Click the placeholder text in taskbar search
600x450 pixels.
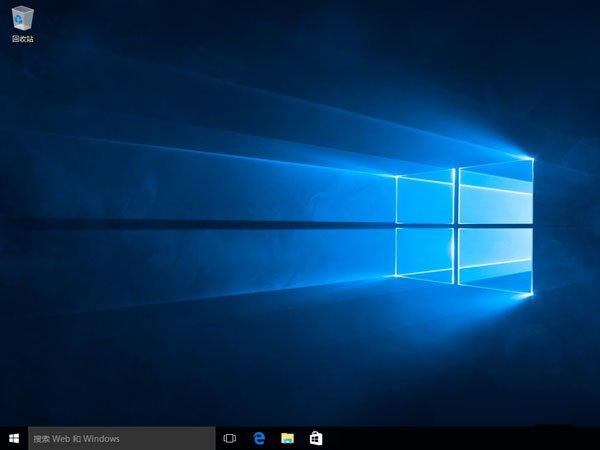76,438
